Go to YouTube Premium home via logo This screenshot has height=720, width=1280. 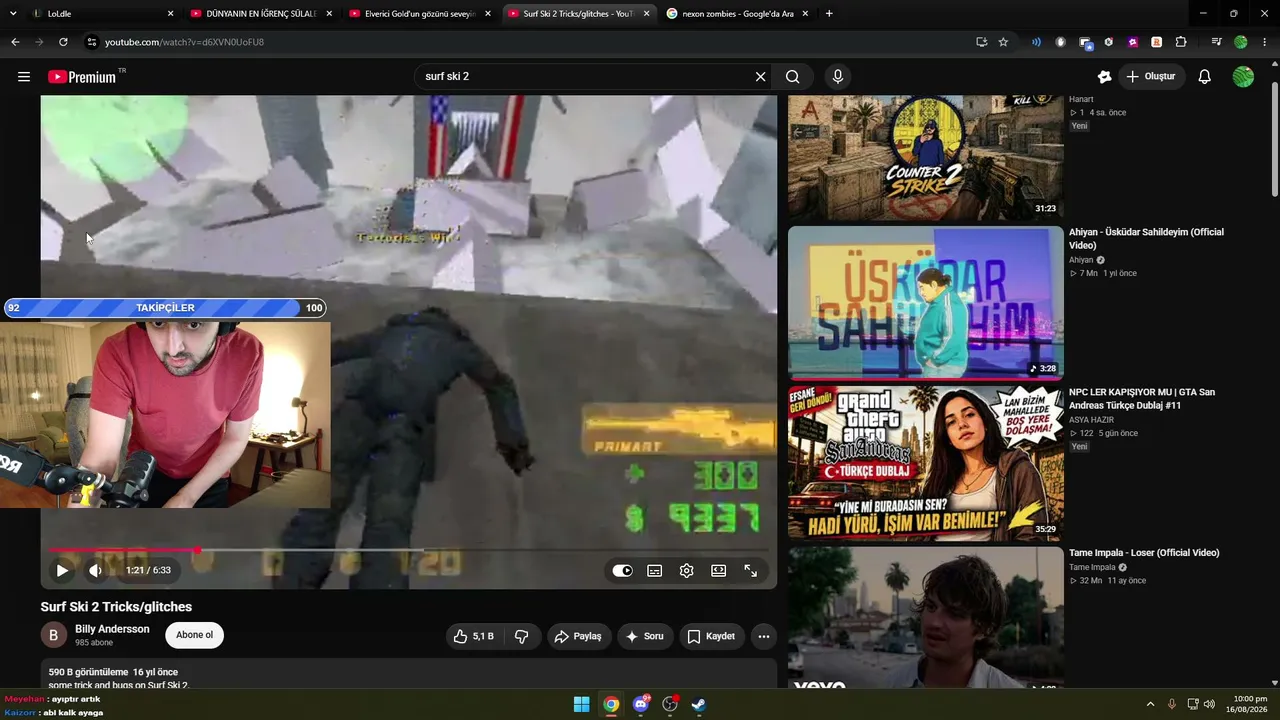[x=82, y=77]
